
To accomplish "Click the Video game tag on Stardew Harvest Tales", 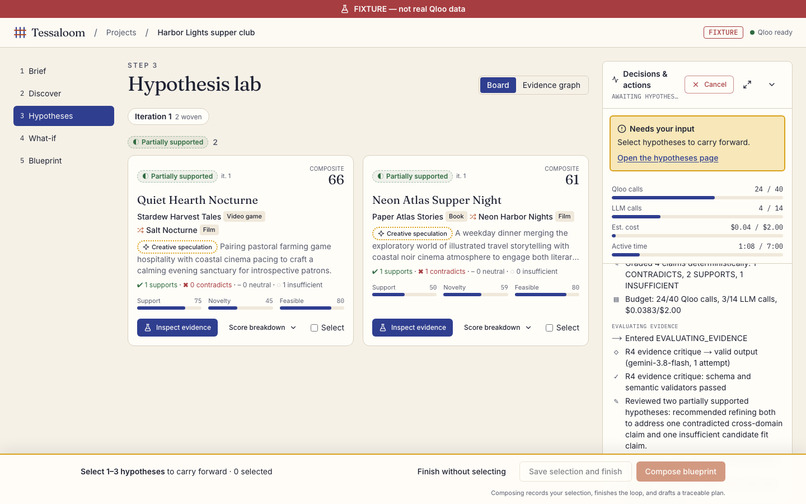I will pos(244,217).
